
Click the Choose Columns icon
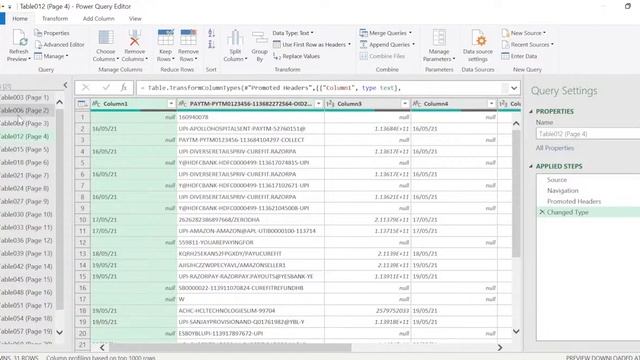tap(106, 38)
